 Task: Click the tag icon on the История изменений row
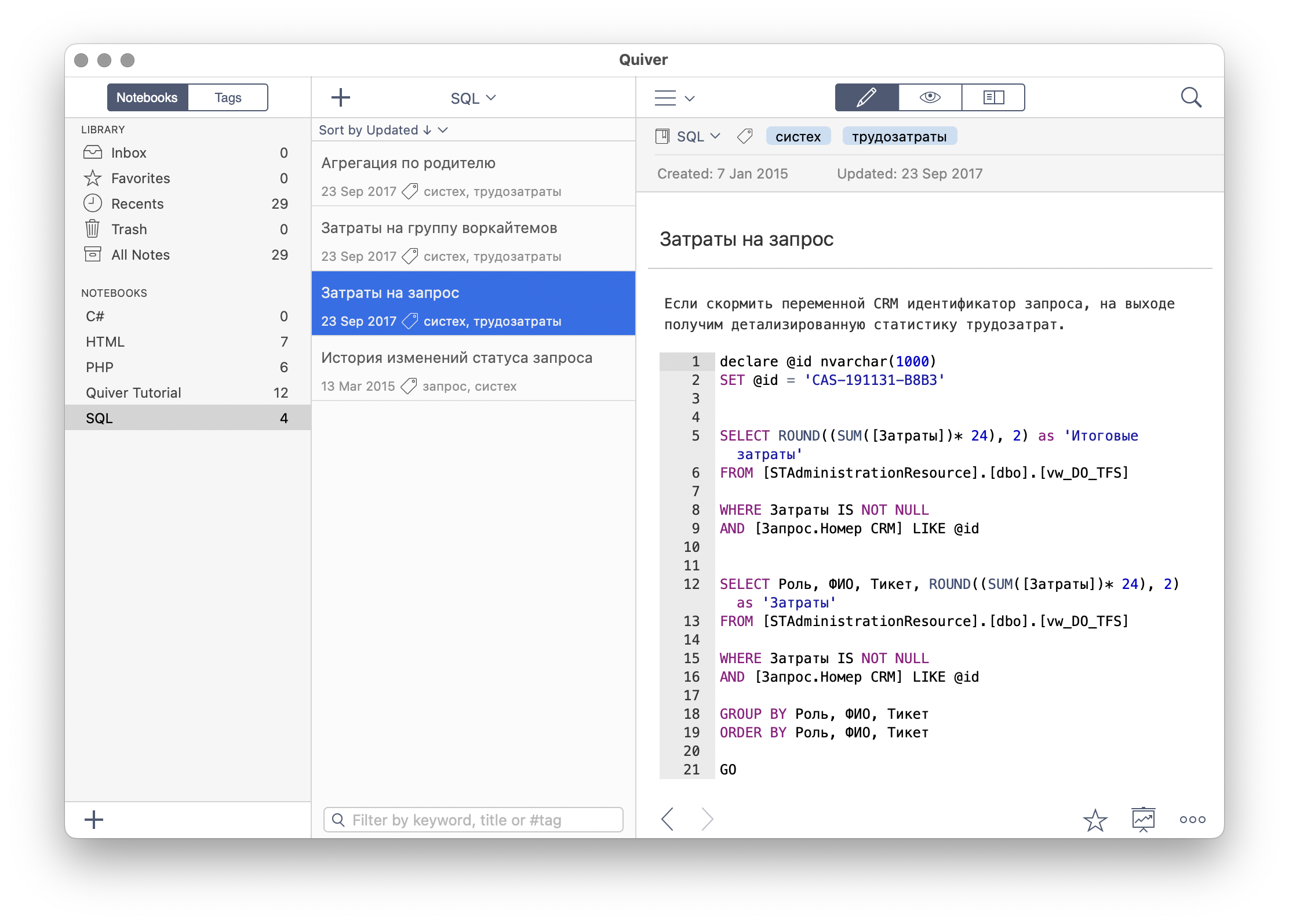[409, 386]
